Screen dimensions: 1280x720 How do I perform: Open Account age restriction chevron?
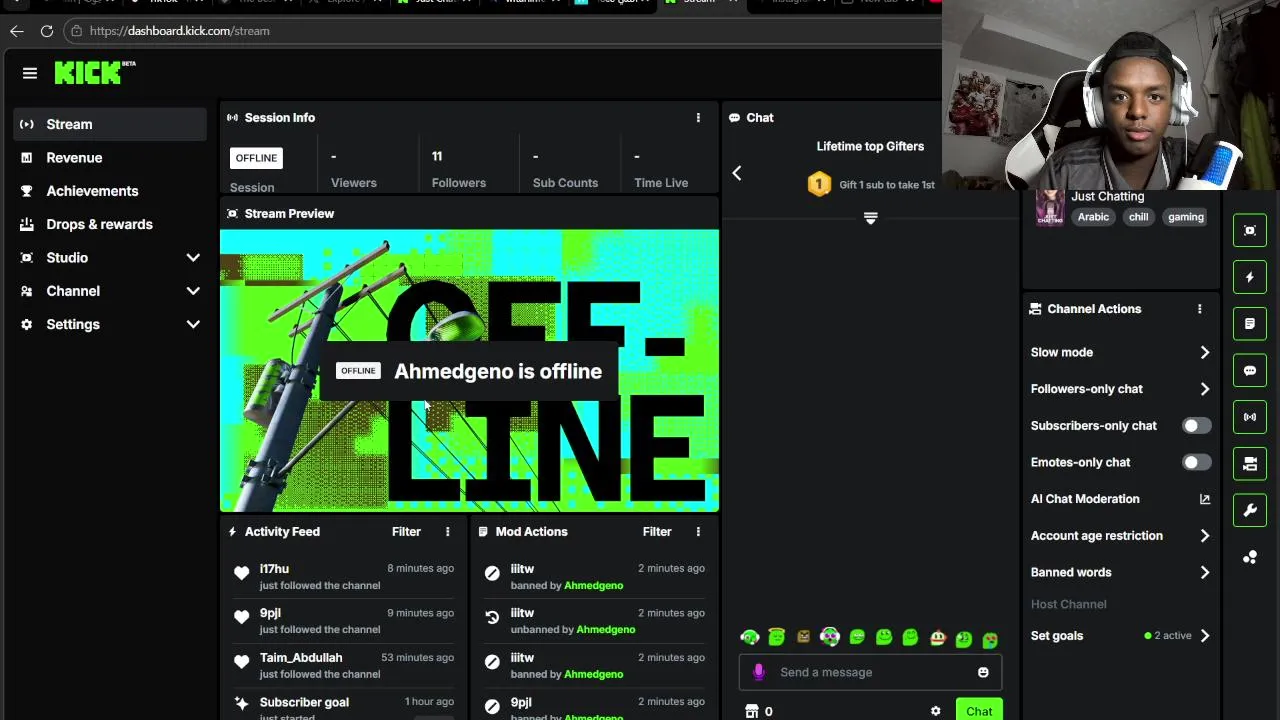click(x=1205, y=536)
